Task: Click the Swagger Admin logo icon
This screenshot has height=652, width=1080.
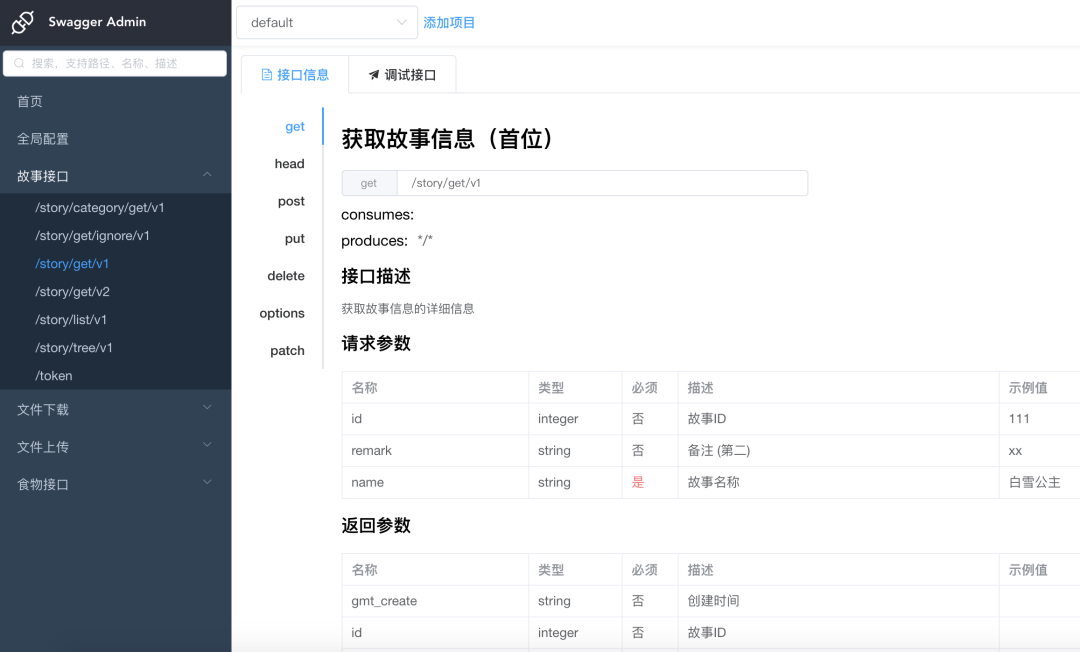Action: pos(23,22)
